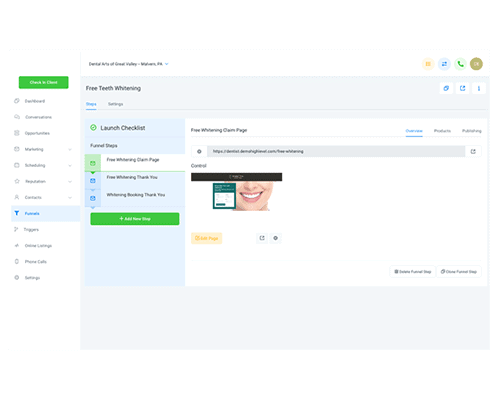Click the Phone Calls icon
500x400 pixels.
coord(17,261)
